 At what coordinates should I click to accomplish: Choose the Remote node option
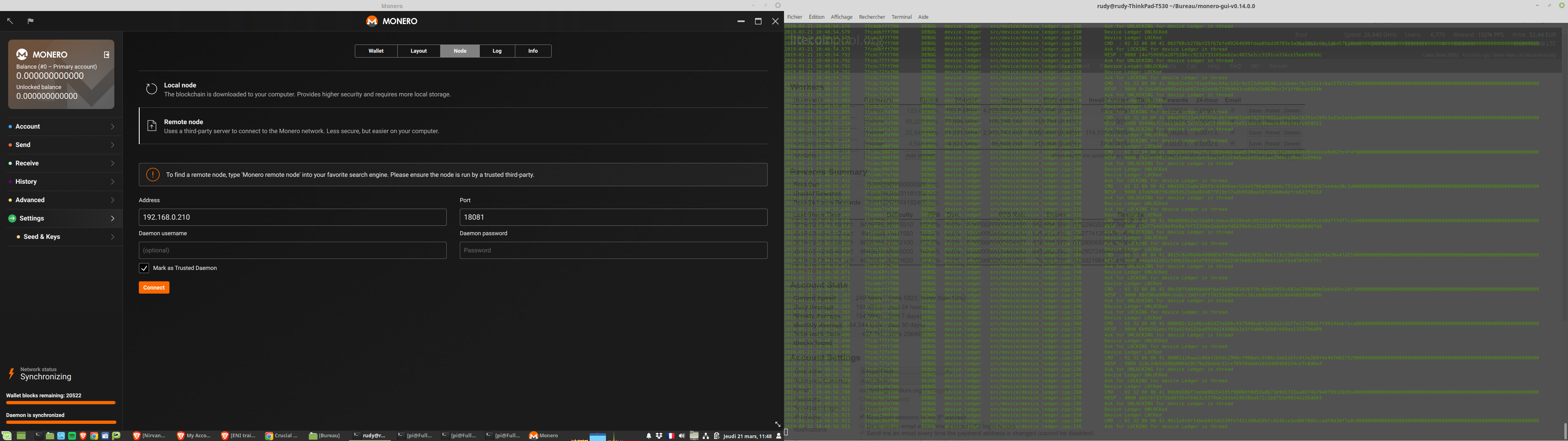click(454, 126)
